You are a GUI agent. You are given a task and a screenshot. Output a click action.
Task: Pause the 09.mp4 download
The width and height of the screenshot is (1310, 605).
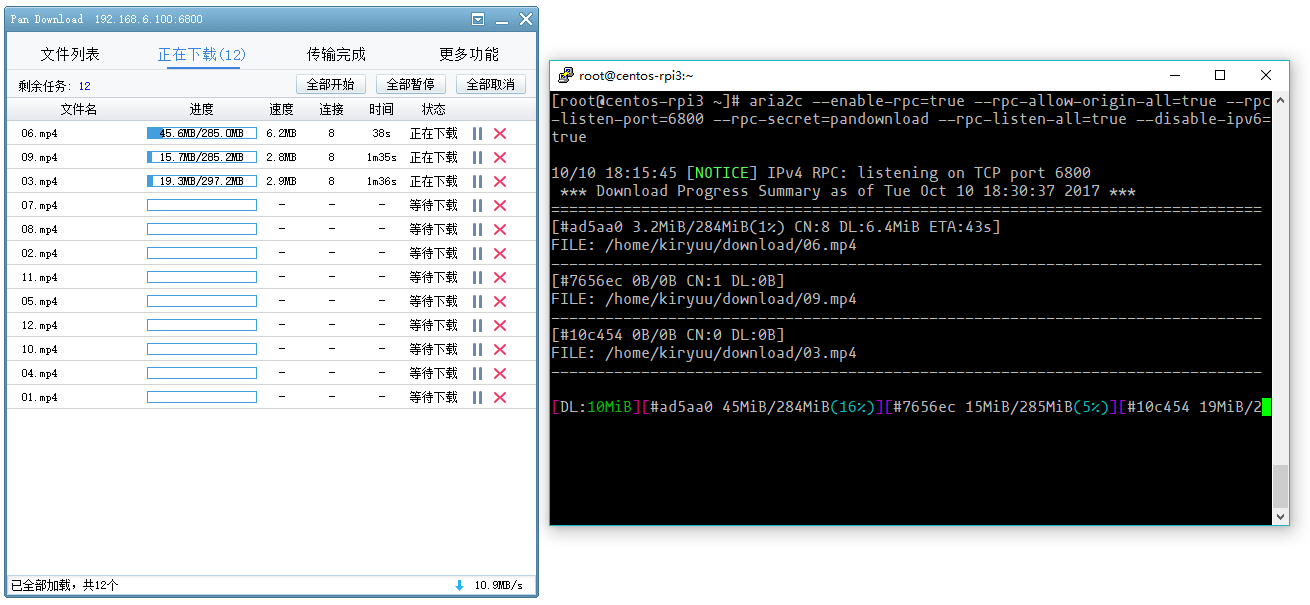pos(477,157)
